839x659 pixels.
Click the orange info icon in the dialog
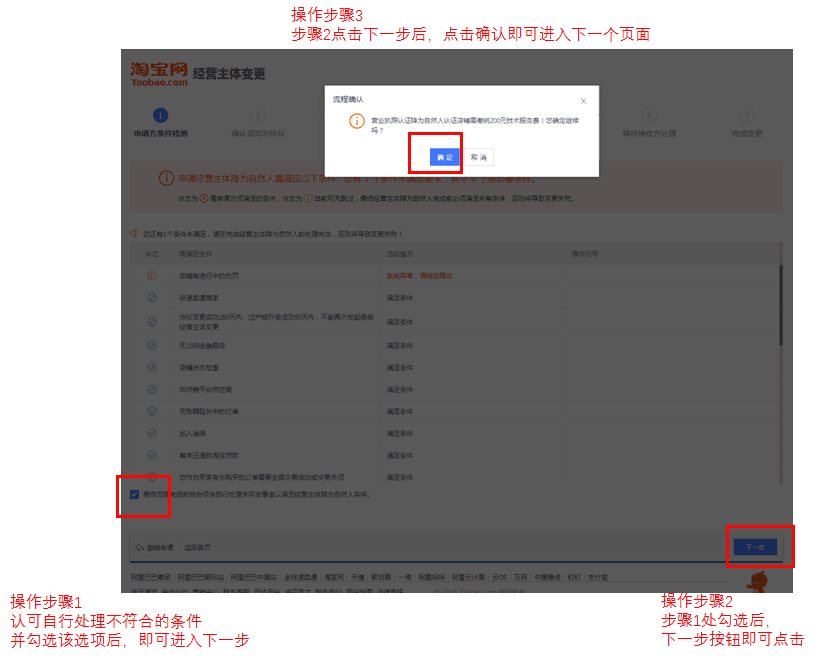[x=357, y=121]
